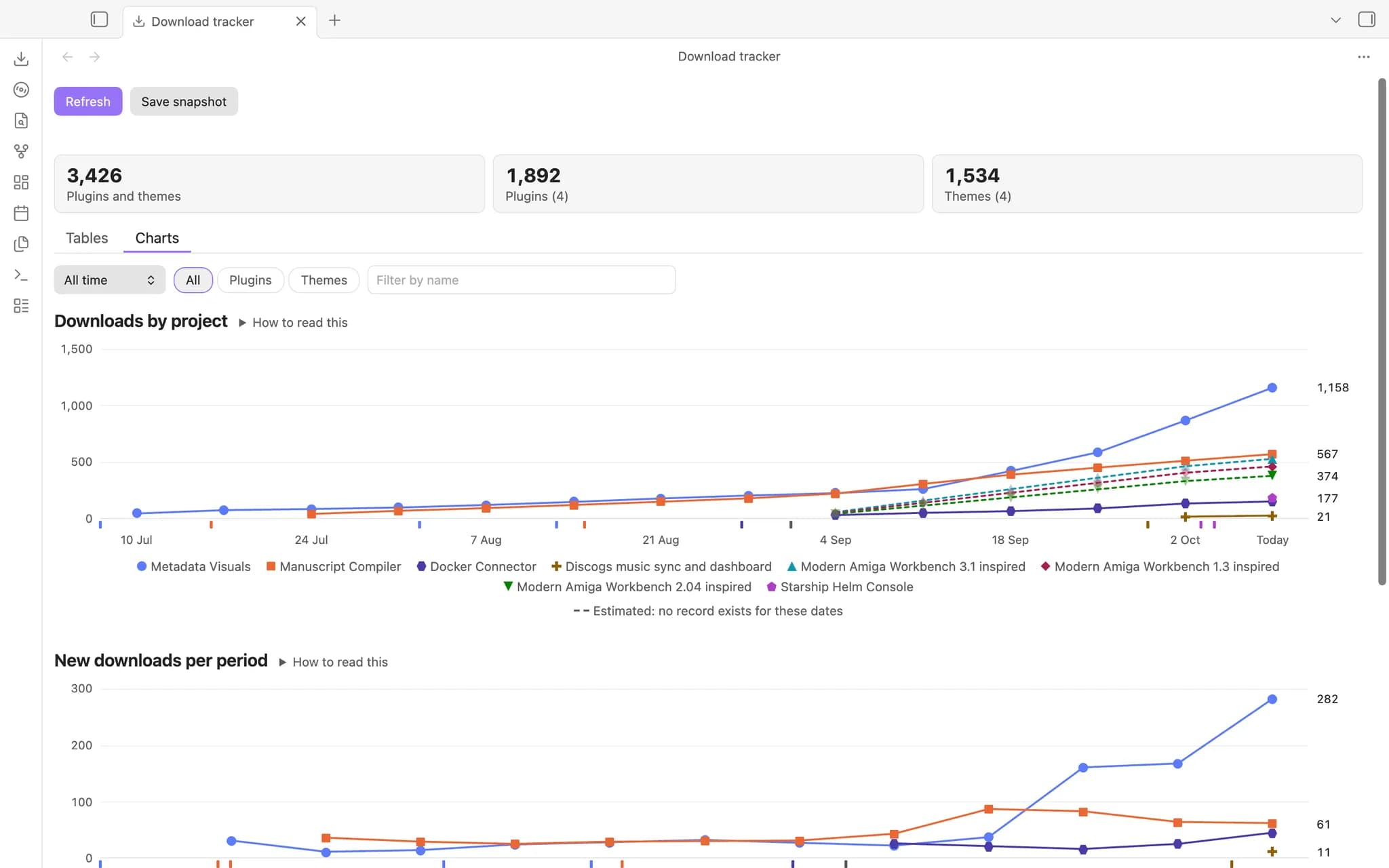The width and height of the screenshot is (1389, 868).
Task: Toggle the right sidebar panel icon
Action: pos(1367,20)
